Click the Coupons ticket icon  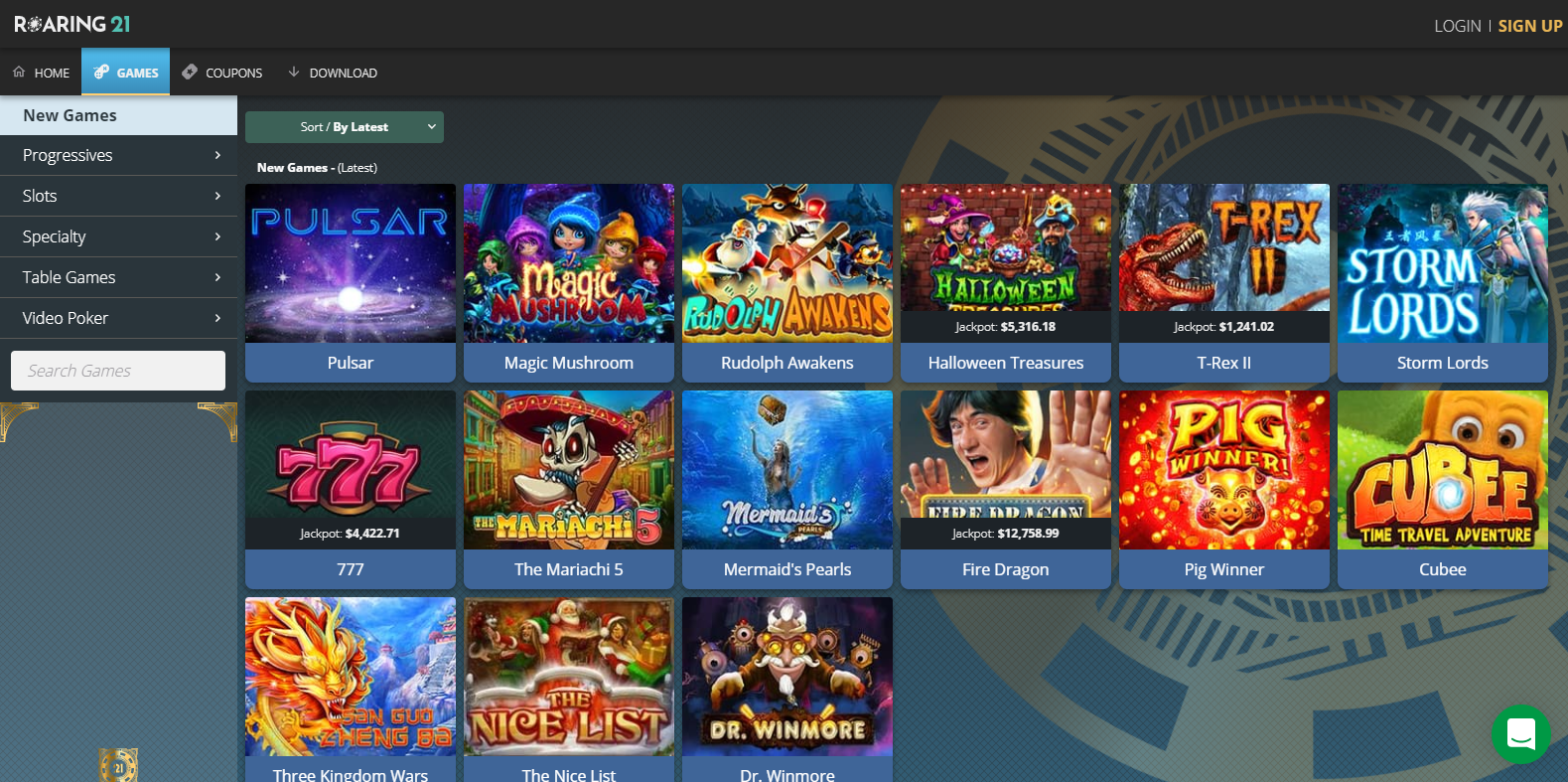point(190,72)
